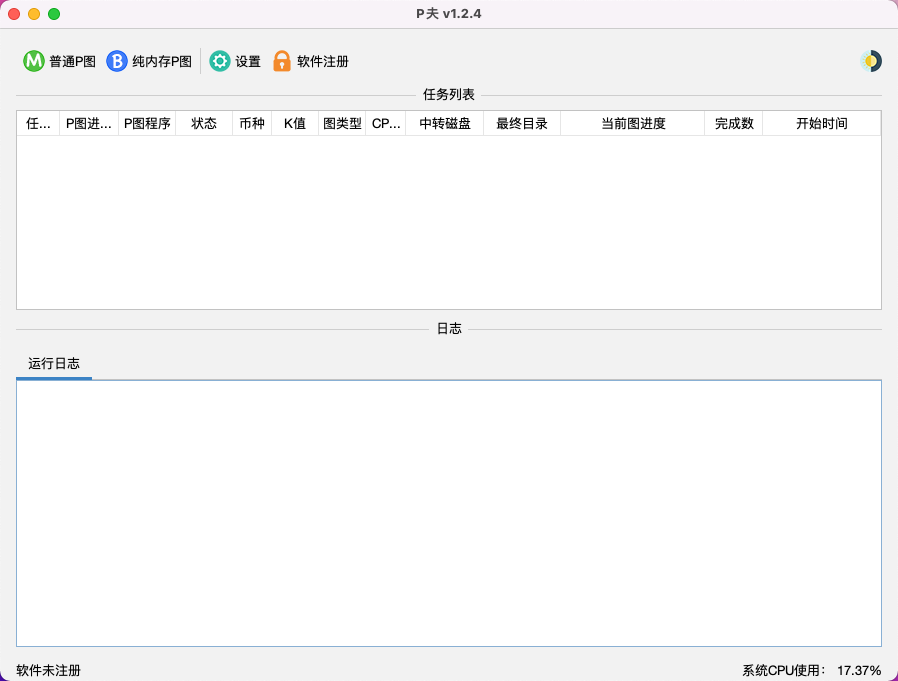
Task: Click the orange lock 软件注册 icon
Action: 282,61
